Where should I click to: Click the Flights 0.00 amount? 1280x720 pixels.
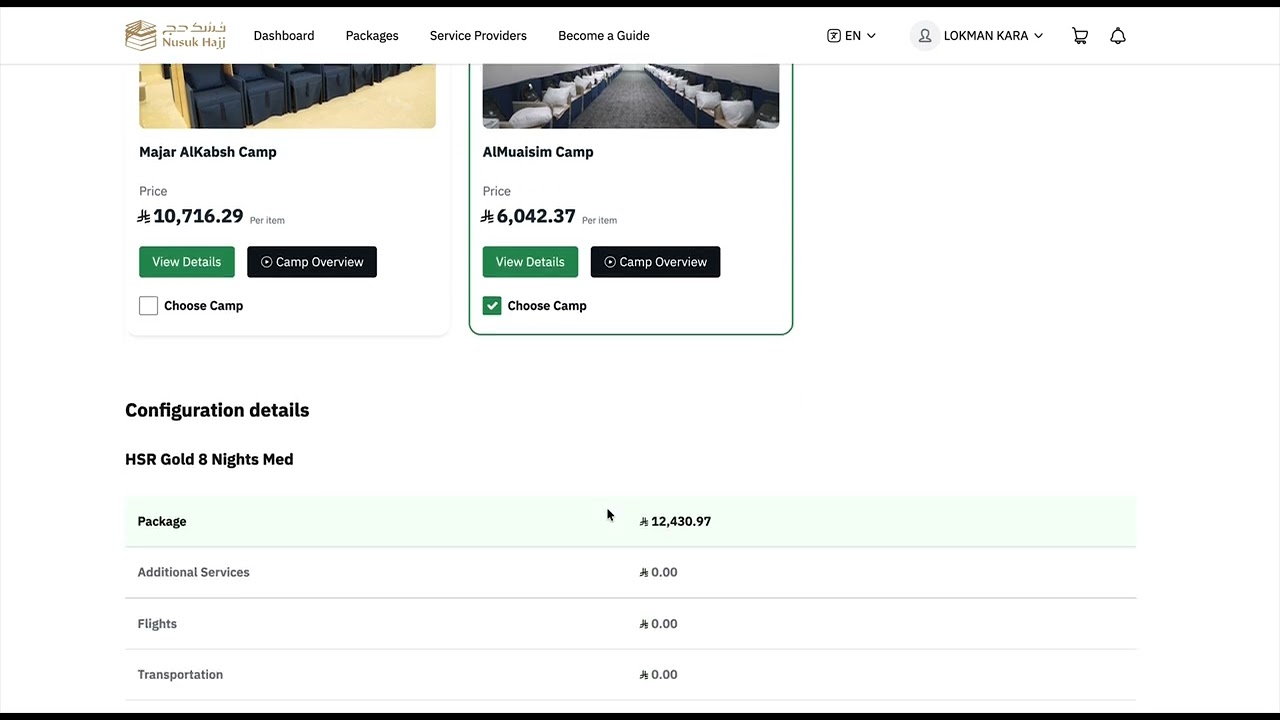(658, 624)
